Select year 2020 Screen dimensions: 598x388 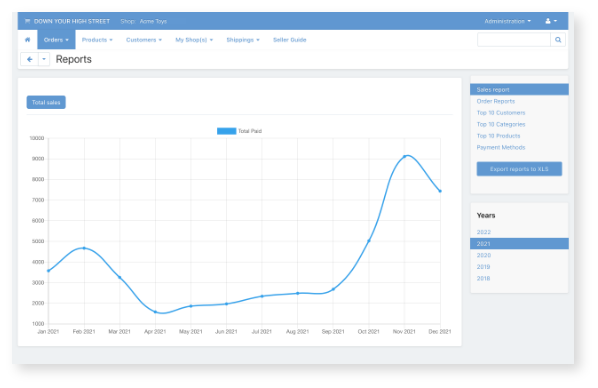[x=484, y=255]
